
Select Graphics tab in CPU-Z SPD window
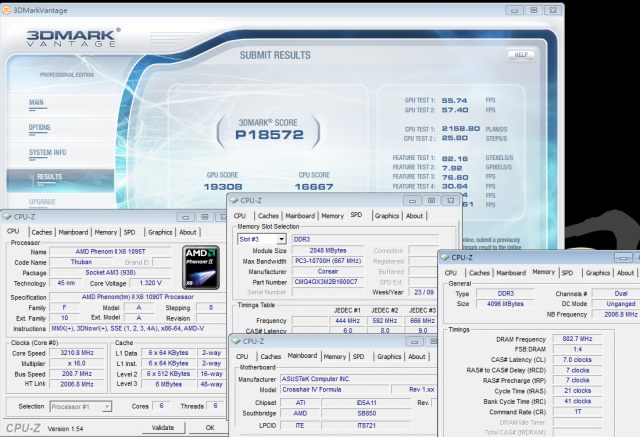point(387,216)
